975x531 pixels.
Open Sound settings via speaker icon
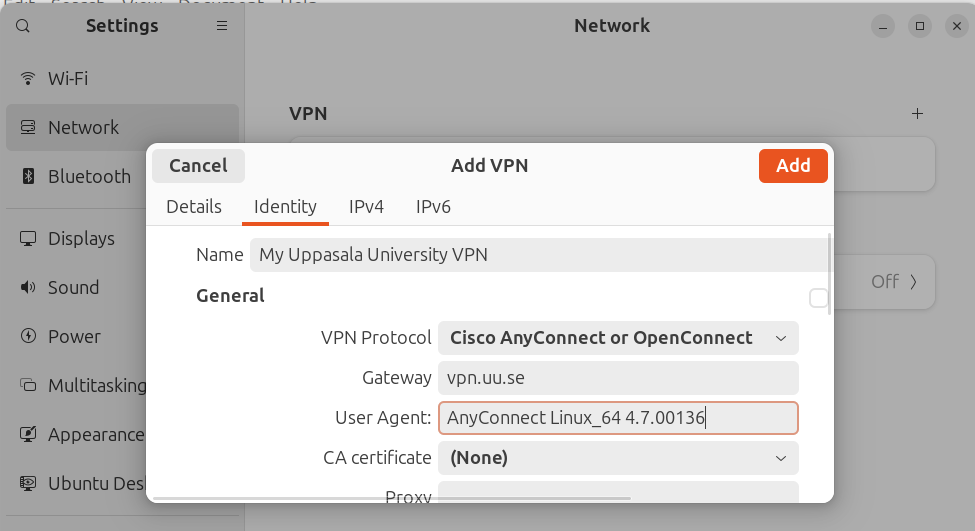28,288
